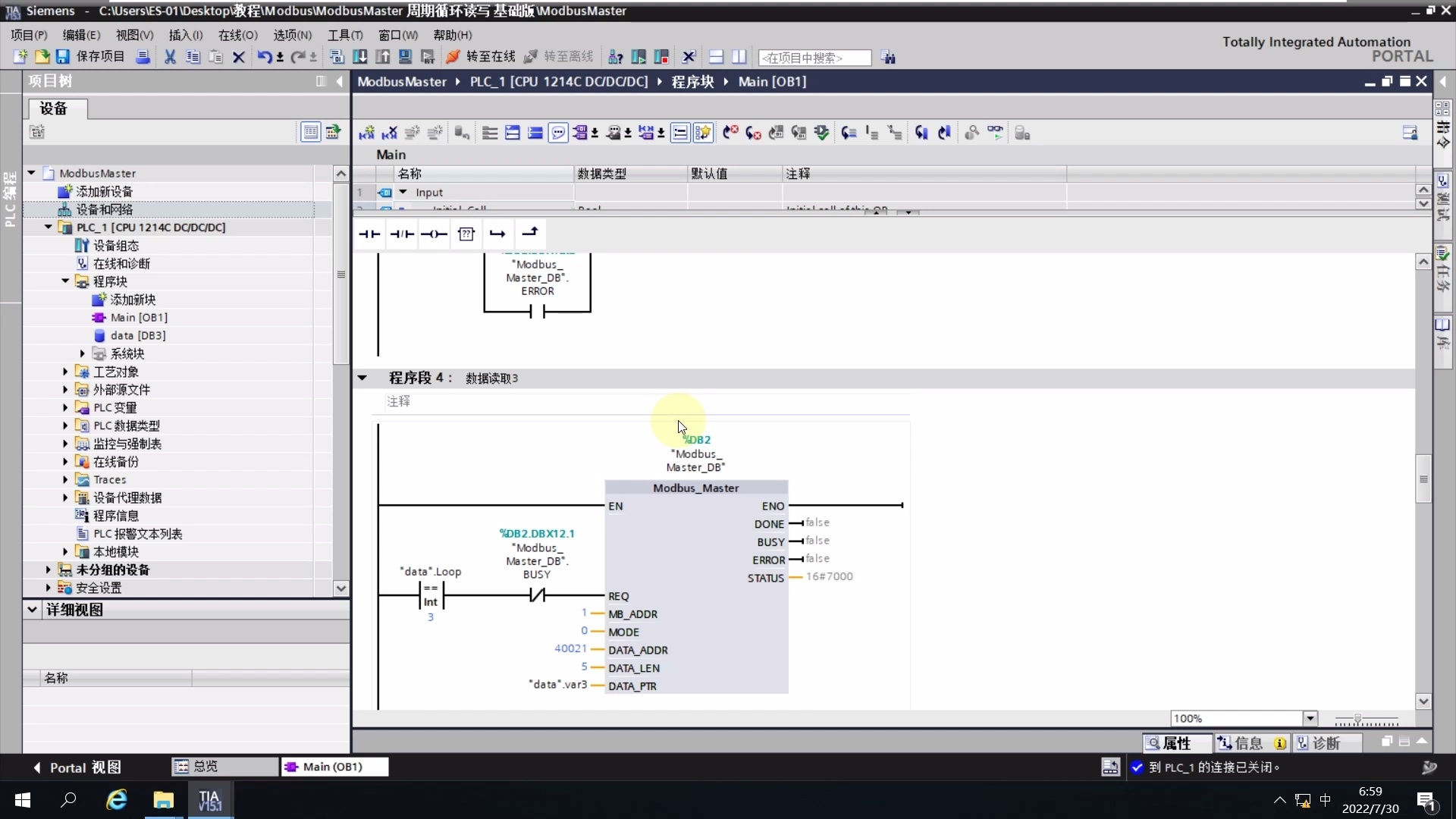Switch to the Portal 视图
Image resolution: width=1456 pixels, height=819 pixels.
pyautogui.click(x=78, y=767)
